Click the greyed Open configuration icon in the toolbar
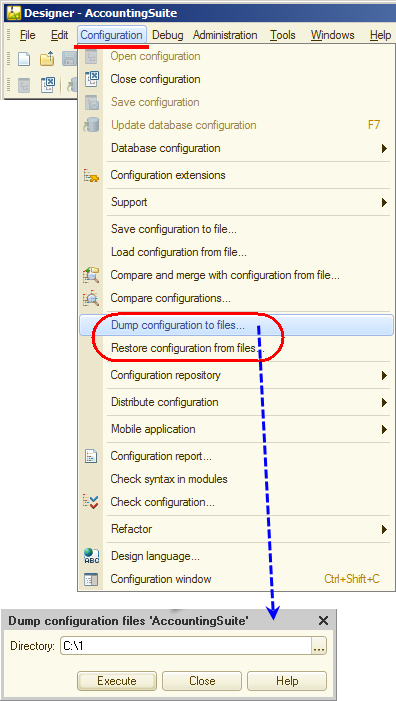The height and width of the screenshot is (701, 396). (24, 85)
